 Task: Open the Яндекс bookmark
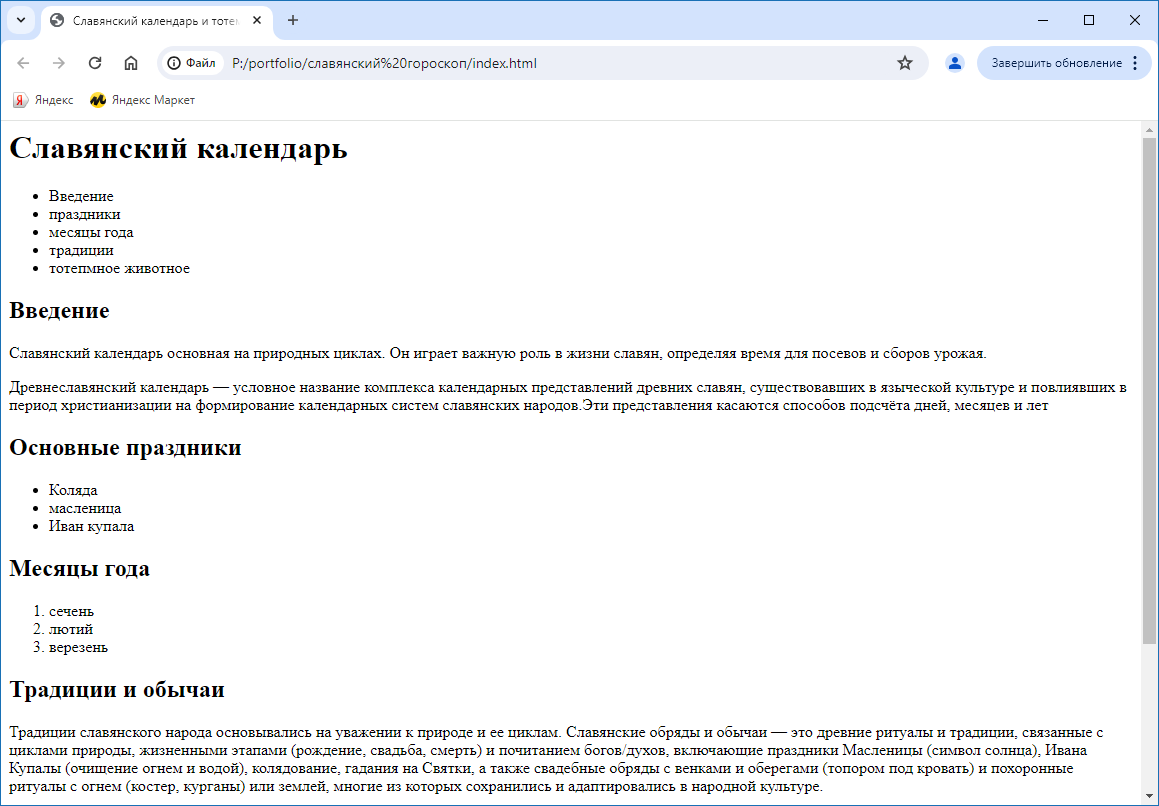[43, 100]
